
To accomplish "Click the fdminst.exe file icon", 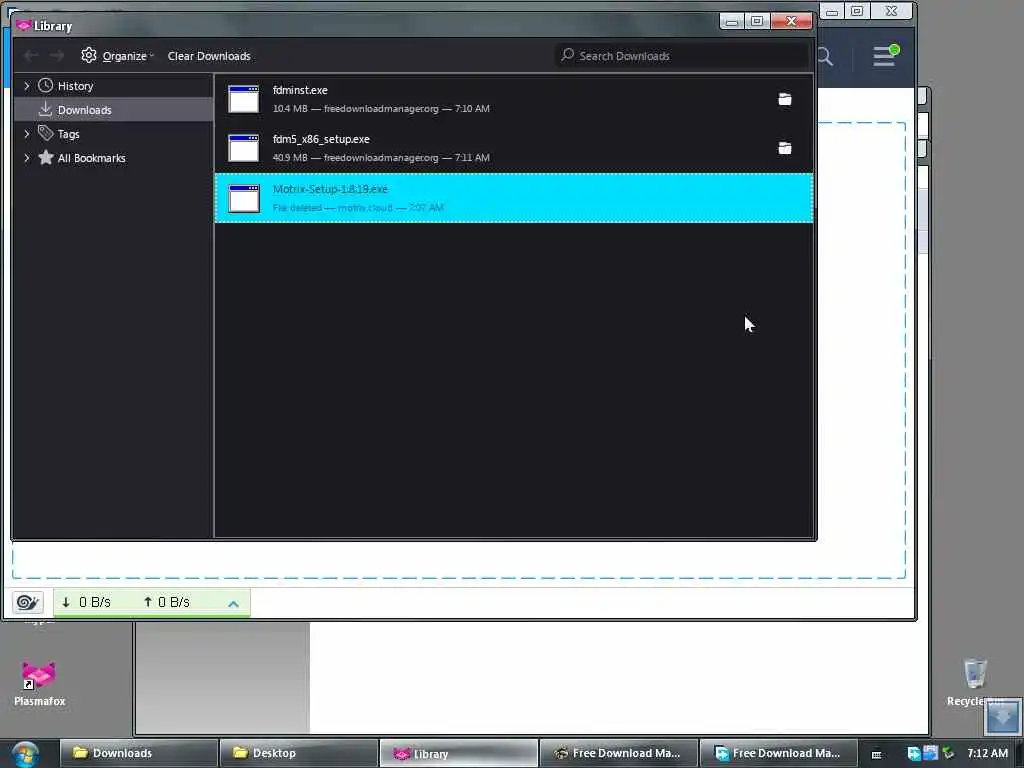I will click(244, 99).
